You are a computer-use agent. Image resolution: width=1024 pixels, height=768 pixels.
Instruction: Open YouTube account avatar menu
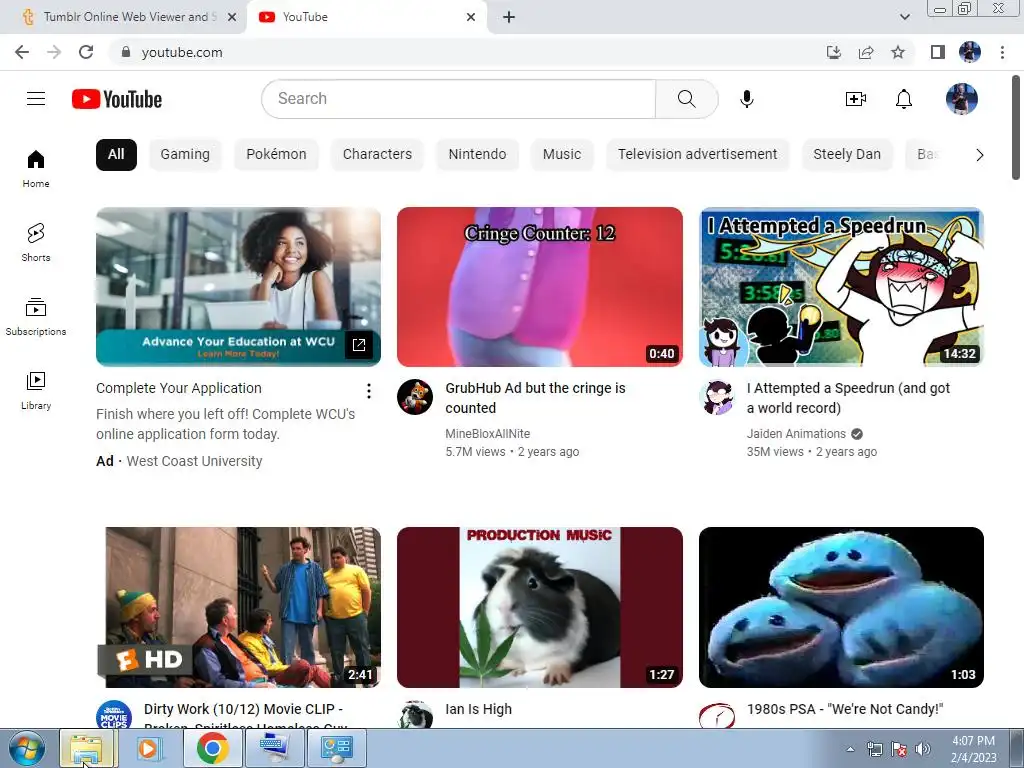click(x=961, y=99)
